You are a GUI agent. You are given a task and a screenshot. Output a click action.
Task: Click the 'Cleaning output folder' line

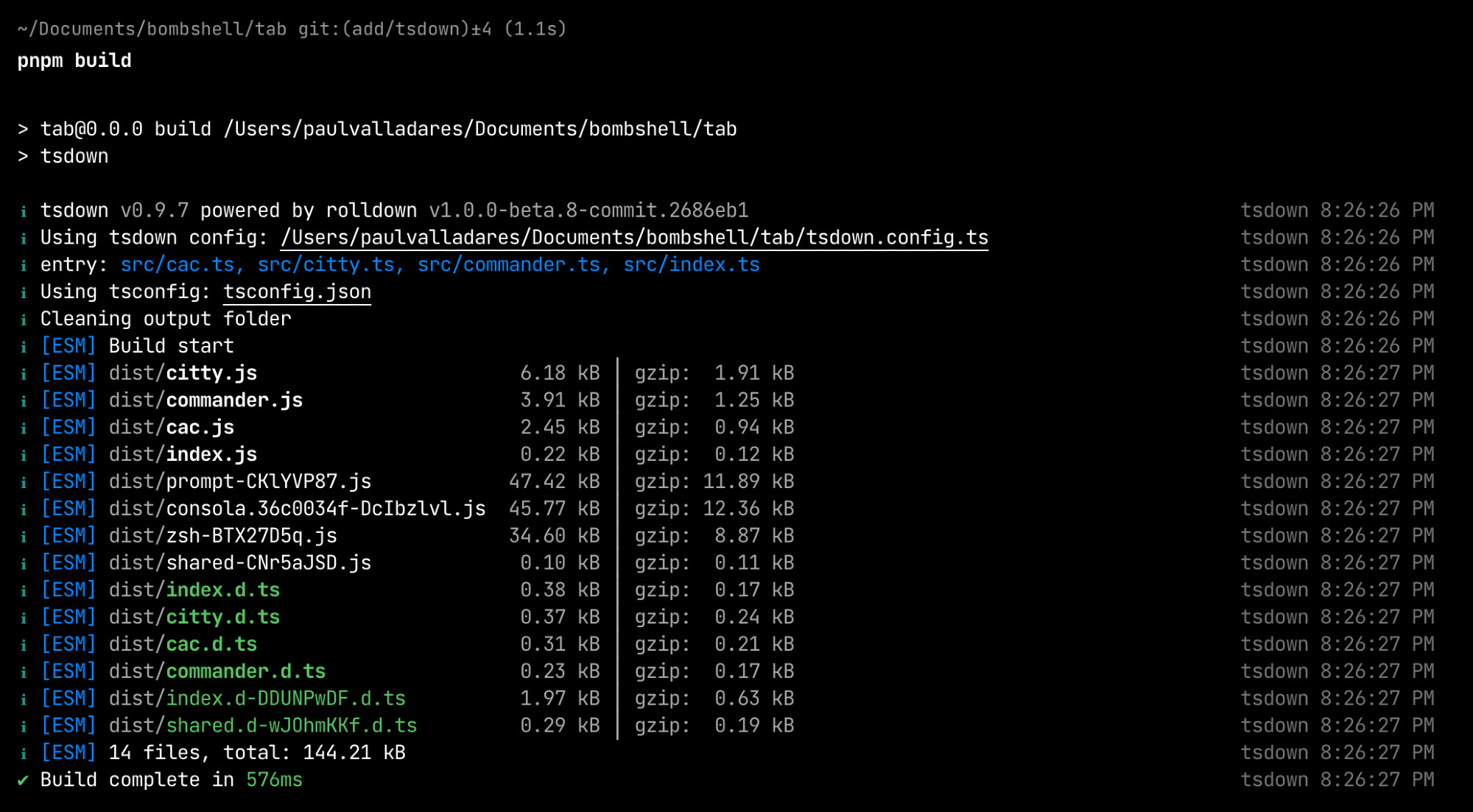click(x=166, y=319)
